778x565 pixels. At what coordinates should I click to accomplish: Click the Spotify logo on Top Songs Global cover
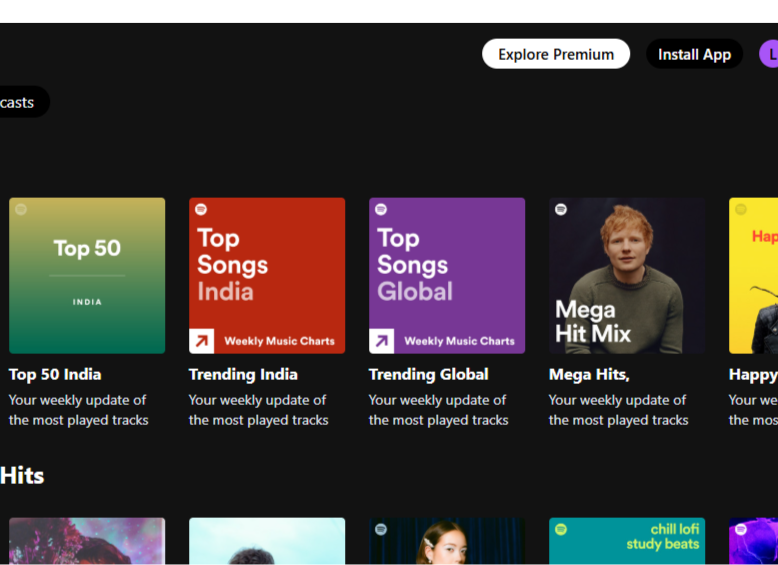381,210
